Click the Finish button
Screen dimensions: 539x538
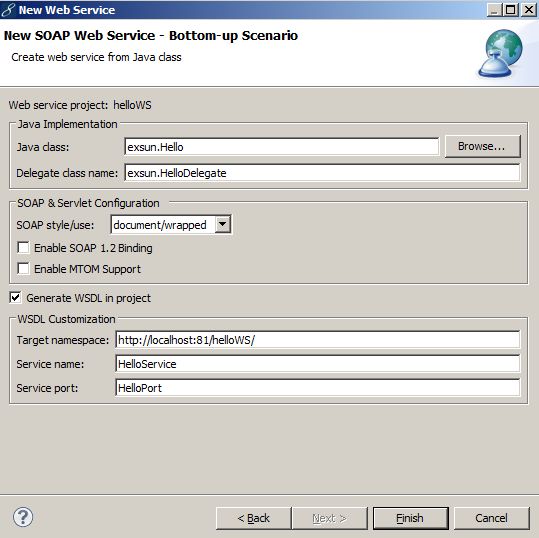(410, 518)
